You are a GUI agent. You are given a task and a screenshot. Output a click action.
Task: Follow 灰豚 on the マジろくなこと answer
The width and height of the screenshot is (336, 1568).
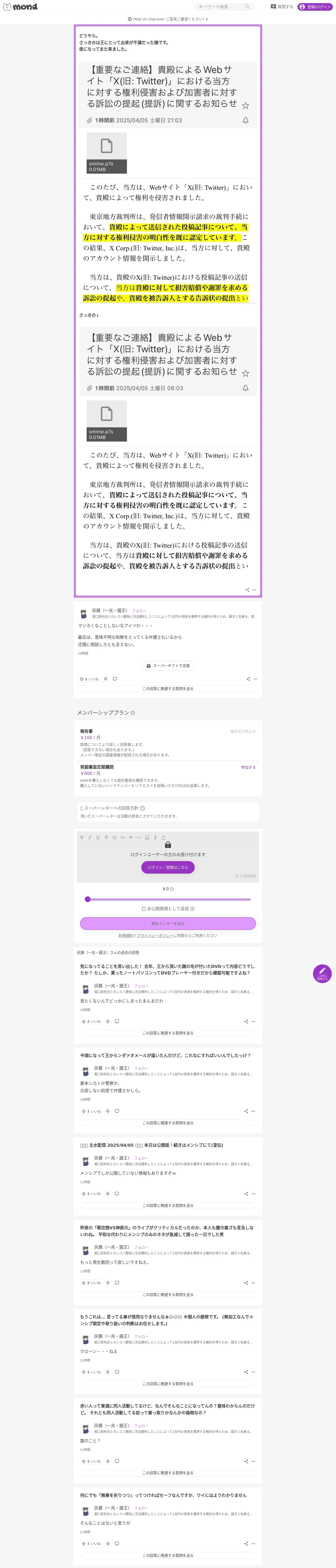139,610
